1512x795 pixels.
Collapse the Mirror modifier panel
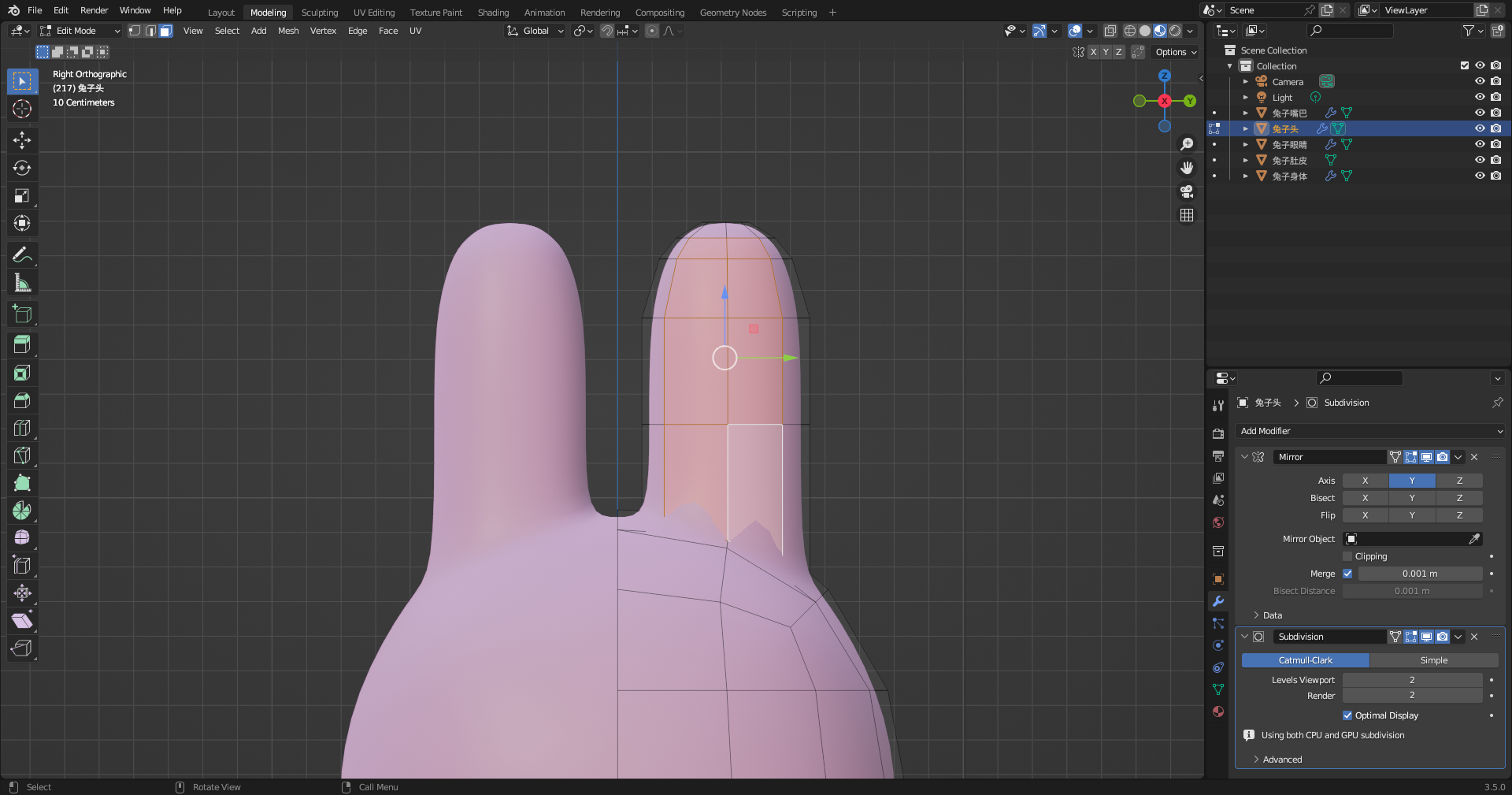click(x=1244, y=457)
